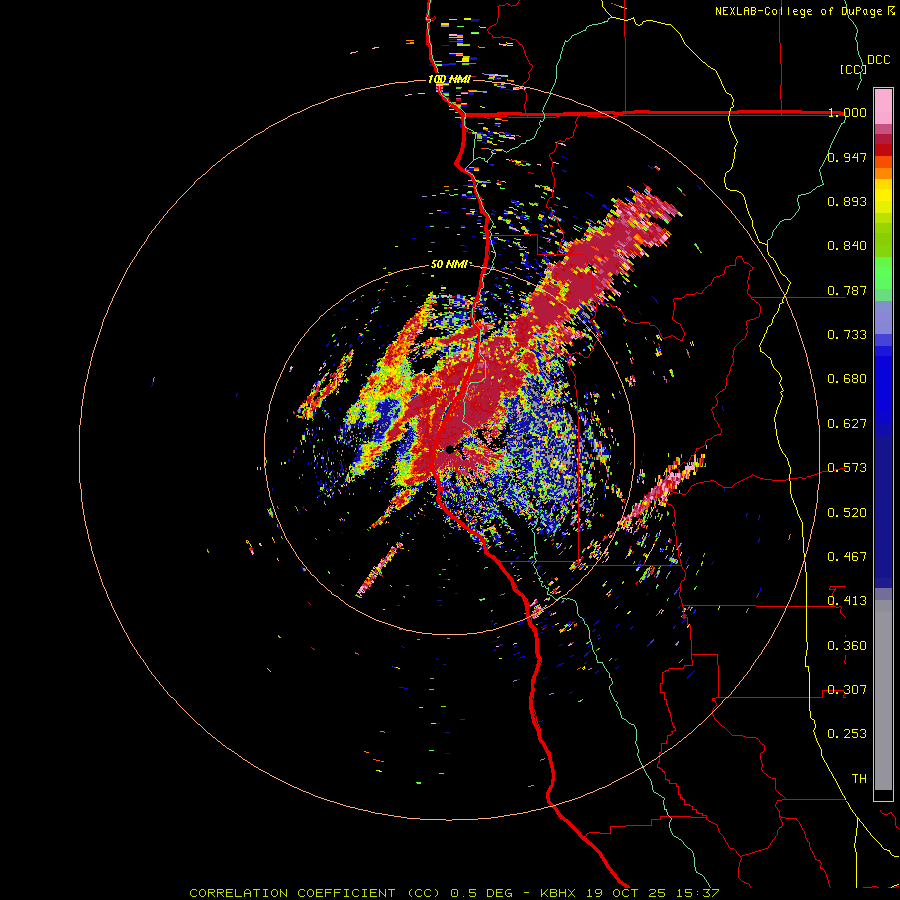
Task: Pick the large gray color bar segment
Action: pos(883,695)
